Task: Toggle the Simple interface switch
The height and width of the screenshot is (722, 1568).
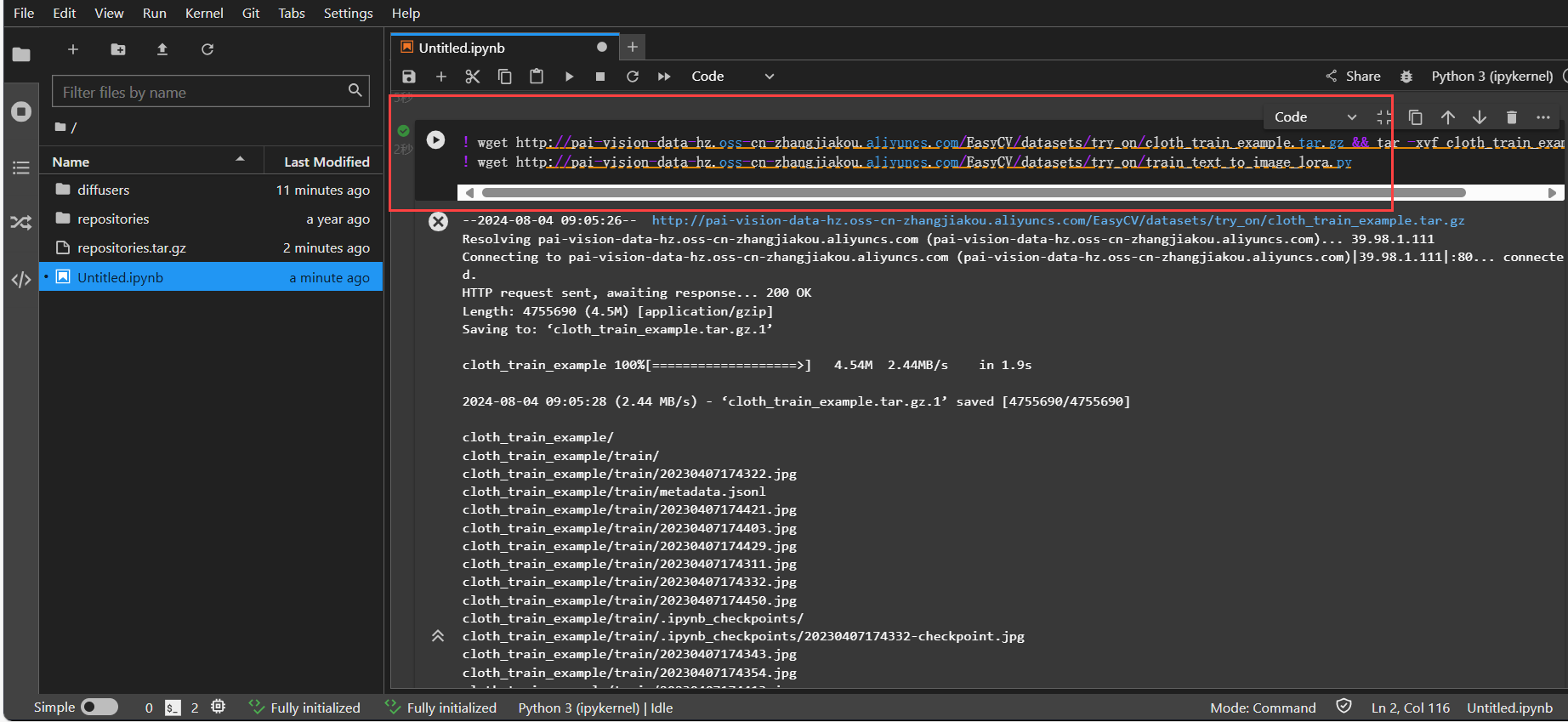Action: coord(99,707)
